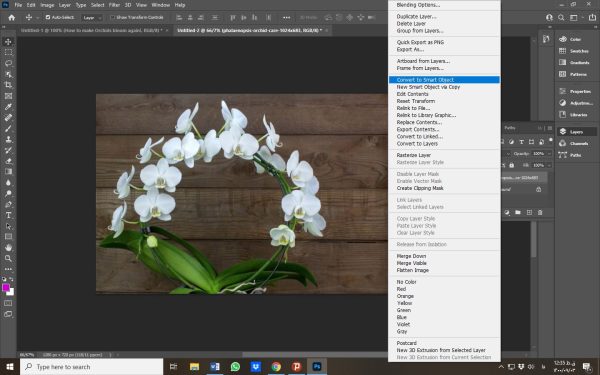Select the Zoom tool in toolbar
Viewport: 600px width, 375px height.
tap(8, 259)
